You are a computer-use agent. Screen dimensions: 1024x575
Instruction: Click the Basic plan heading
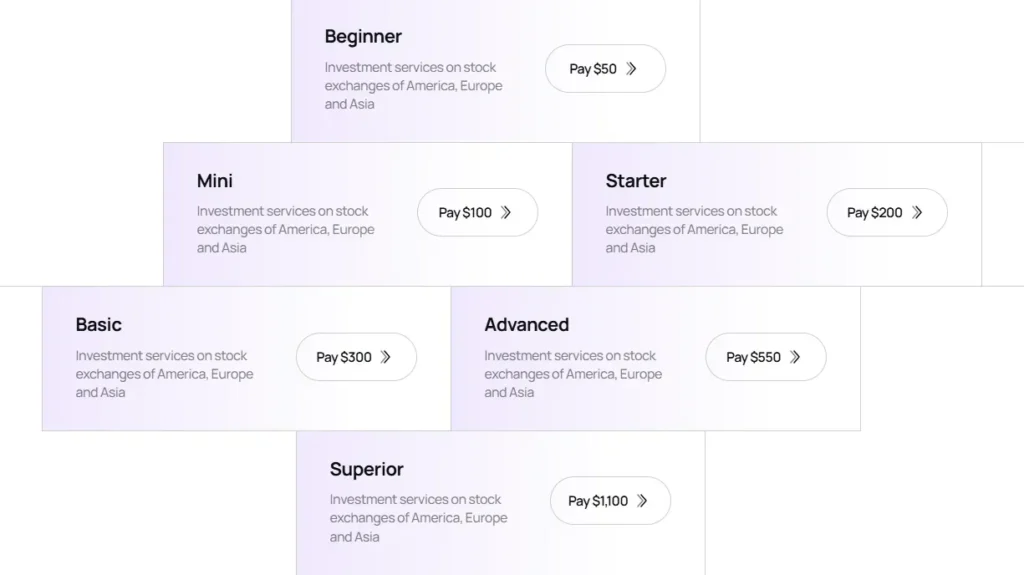coord(99,325)
